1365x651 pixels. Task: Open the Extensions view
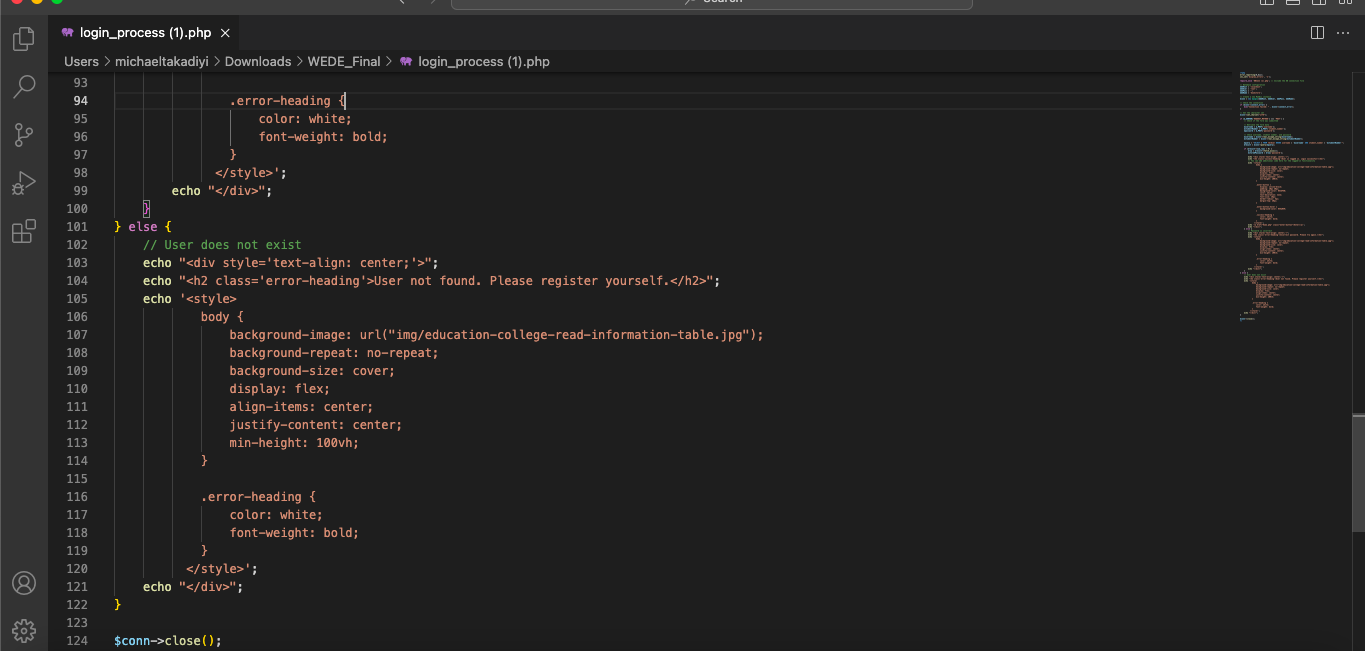click(x=24, y=232)
